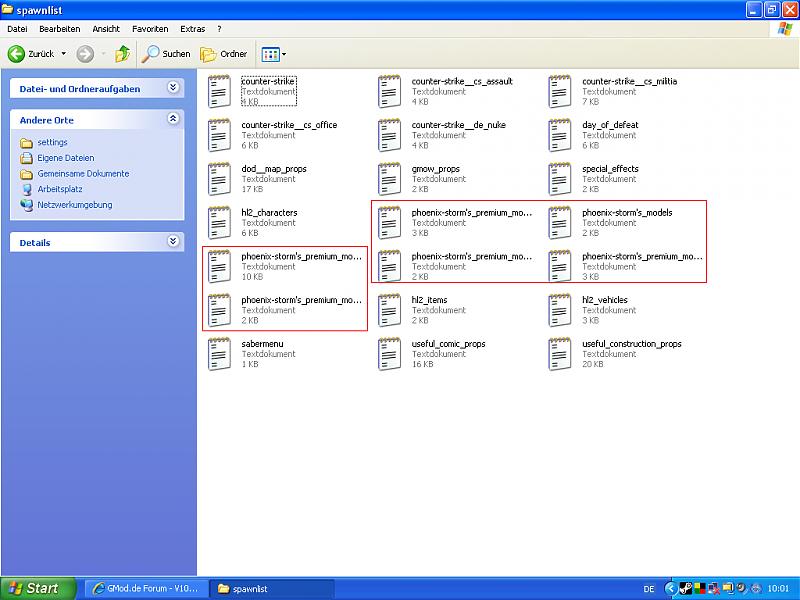Toggle the Ordner folders pane
The height and width of the screenshot is (600, 800).
[x=224, y=54]
